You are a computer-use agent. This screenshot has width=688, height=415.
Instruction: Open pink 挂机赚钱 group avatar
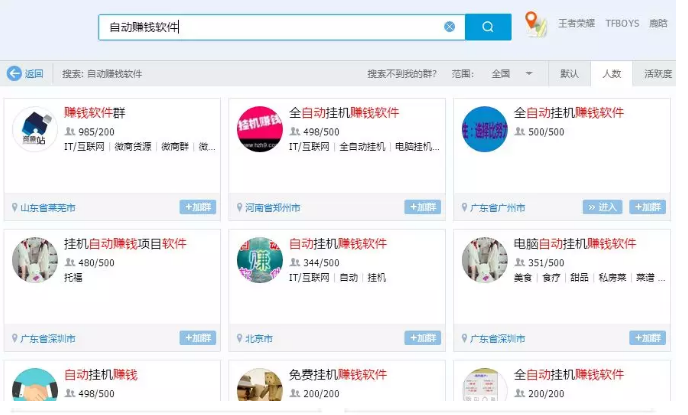(260, 129)
